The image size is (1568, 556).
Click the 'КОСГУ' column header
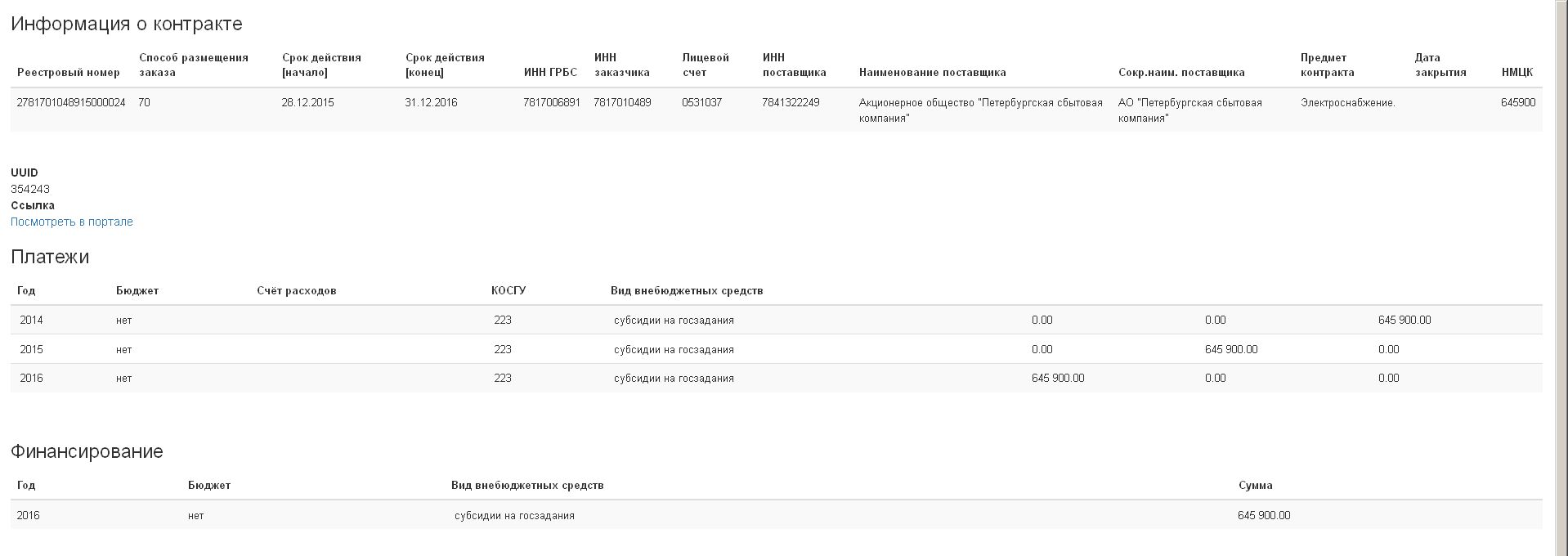click(508, 290)
